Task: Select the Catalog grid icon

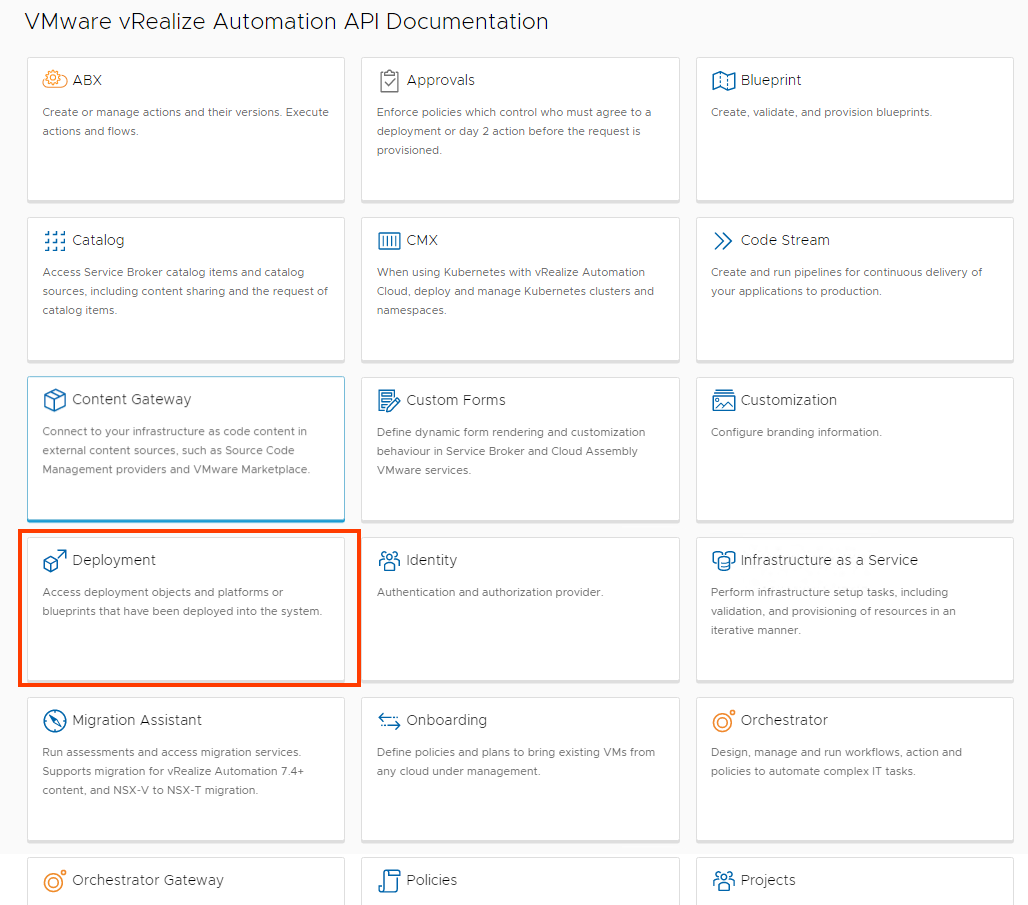Action: coord(55,240)
